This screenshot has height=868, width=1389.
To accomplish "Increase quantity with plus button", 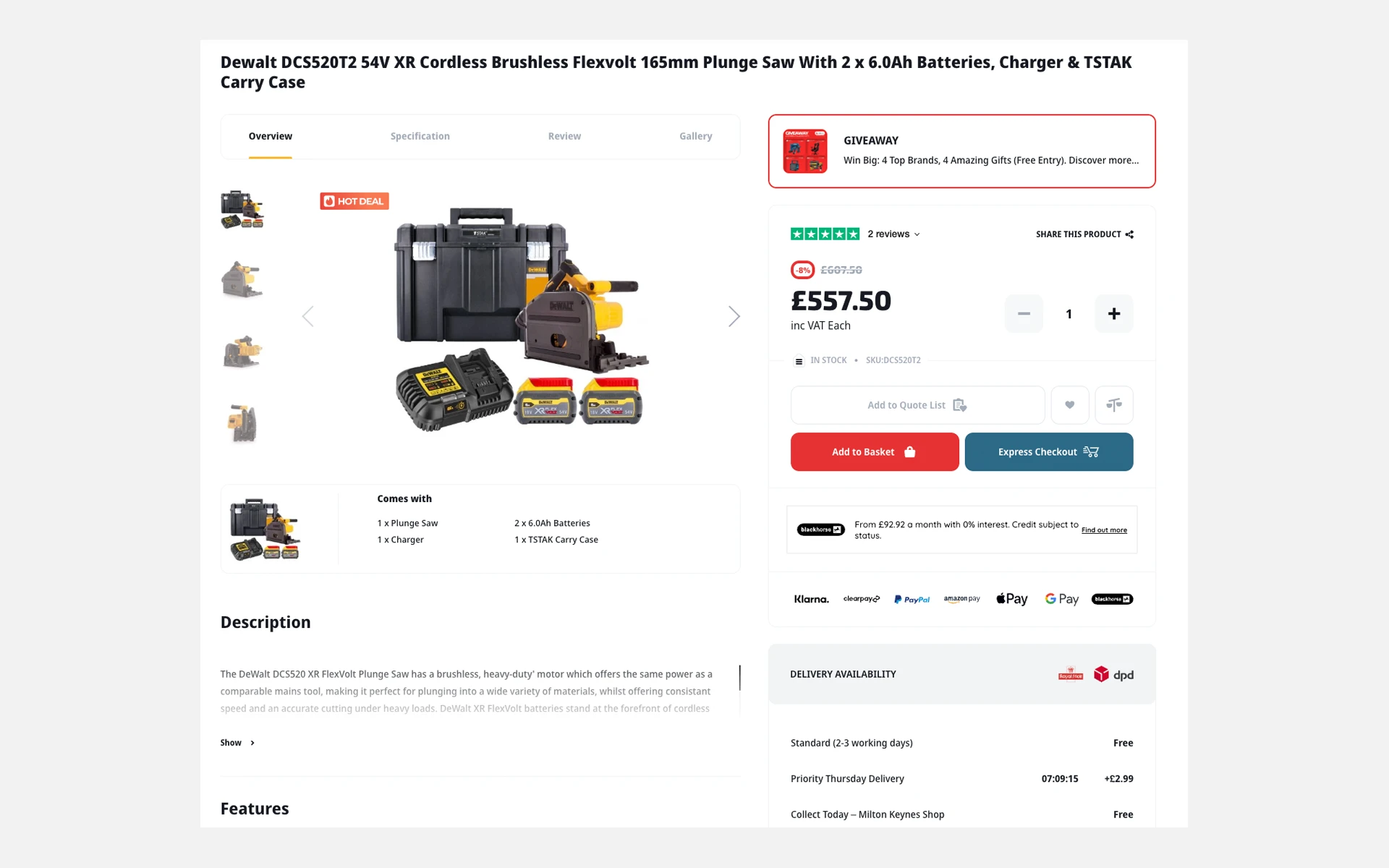I will pos(1114,314).
